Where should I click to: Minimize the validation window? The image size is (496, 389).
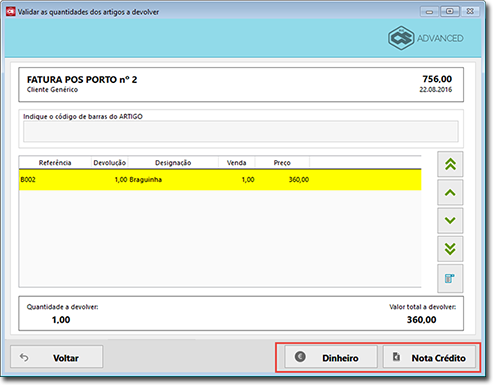click(x=429, y=12)
